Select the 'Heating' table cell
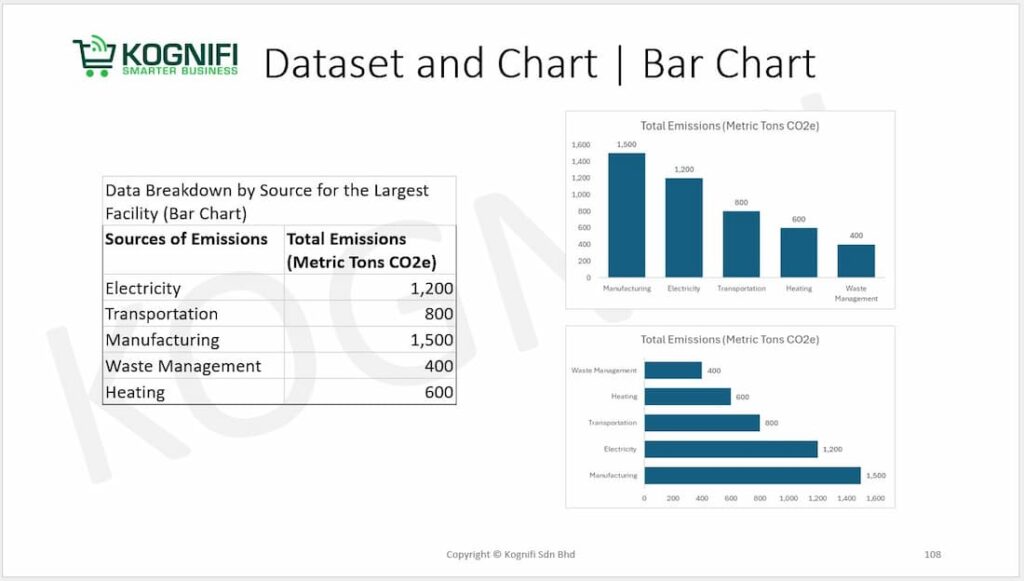The image size is (1024, 581). [193, 392]
